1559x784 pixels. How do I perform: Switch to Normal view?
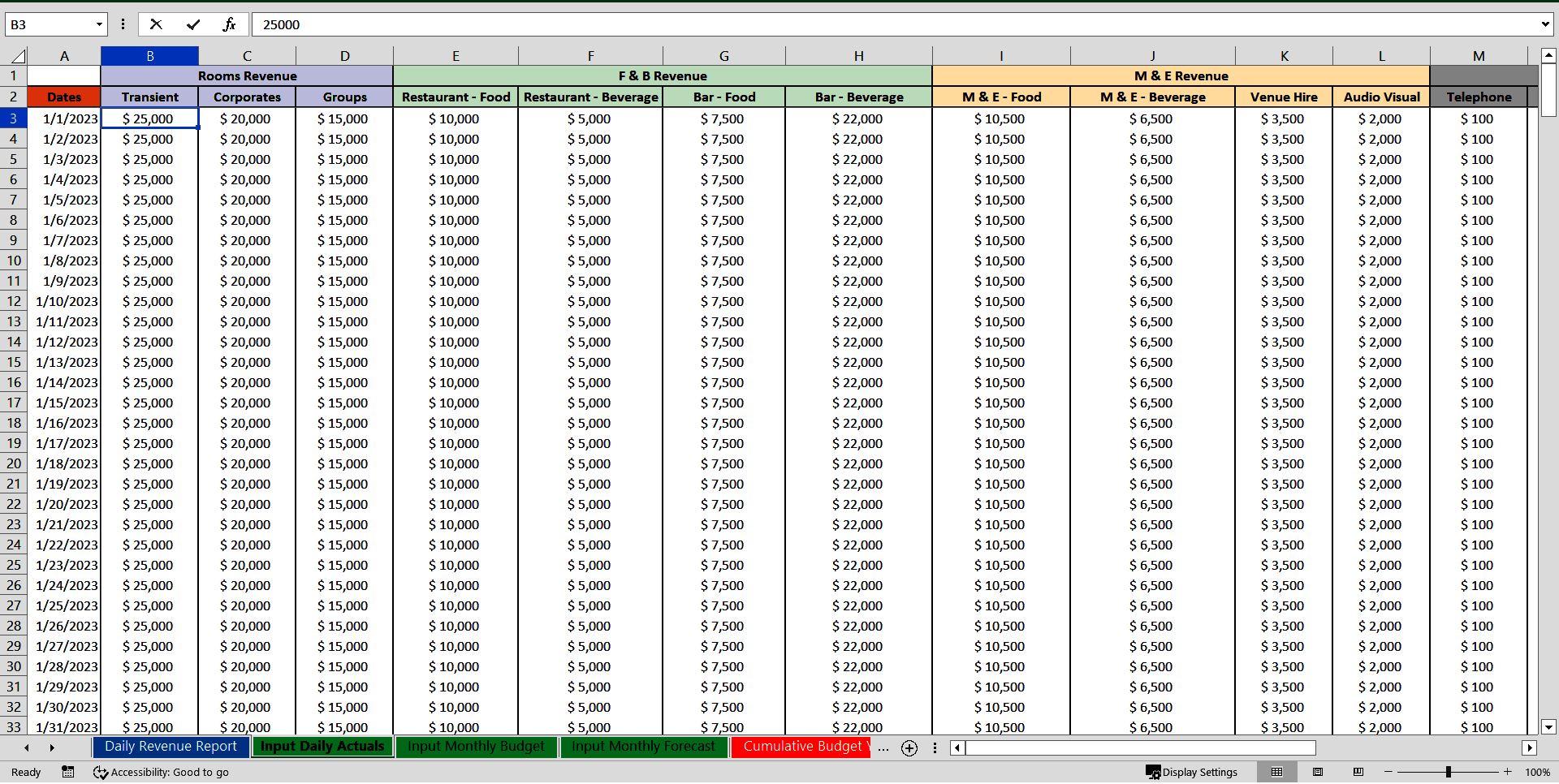1276,772
